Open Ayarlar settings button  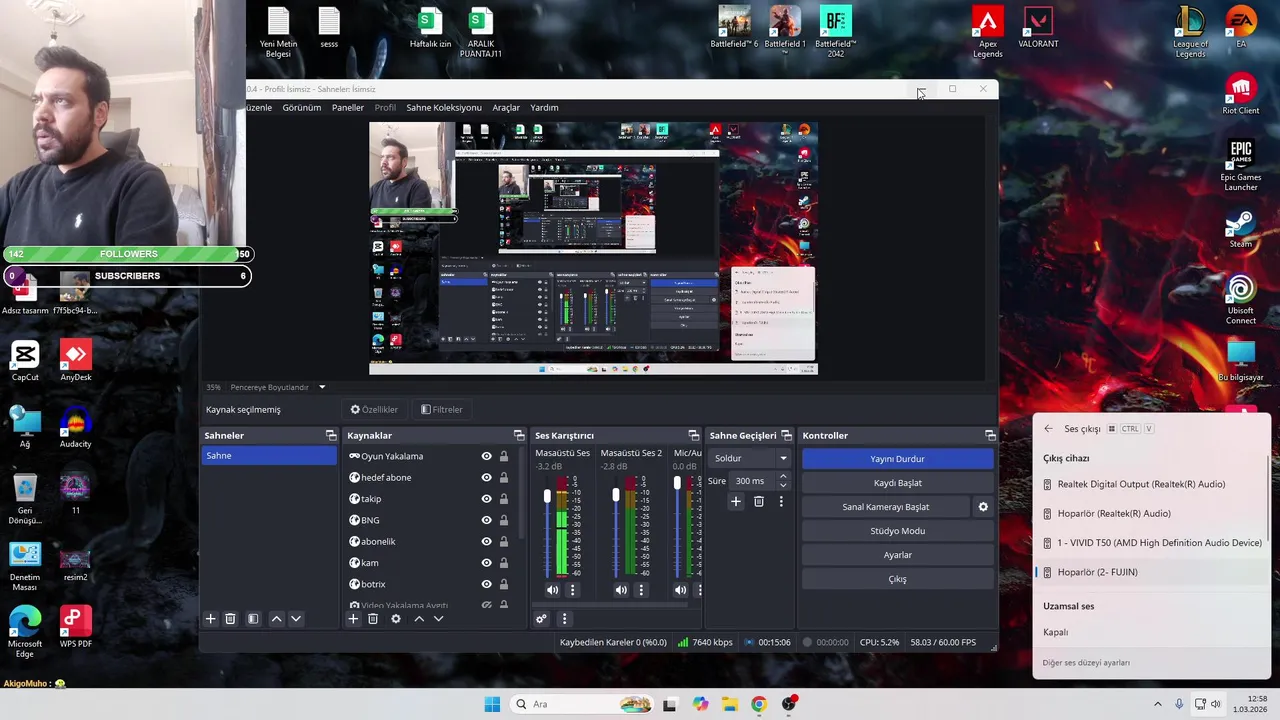pyautogui.click(x=897, y=555)
